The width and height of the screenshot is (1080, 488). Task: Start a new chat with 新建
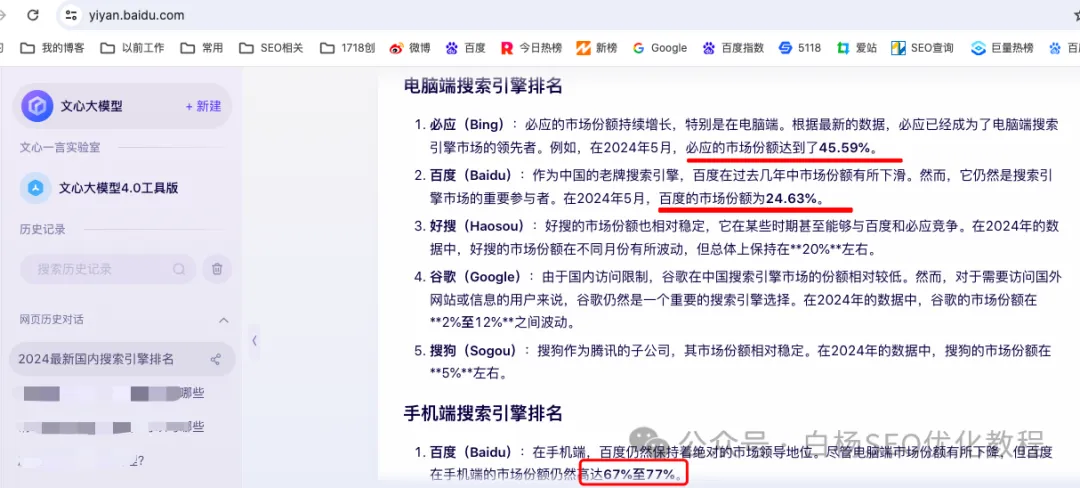click(203, 106)
